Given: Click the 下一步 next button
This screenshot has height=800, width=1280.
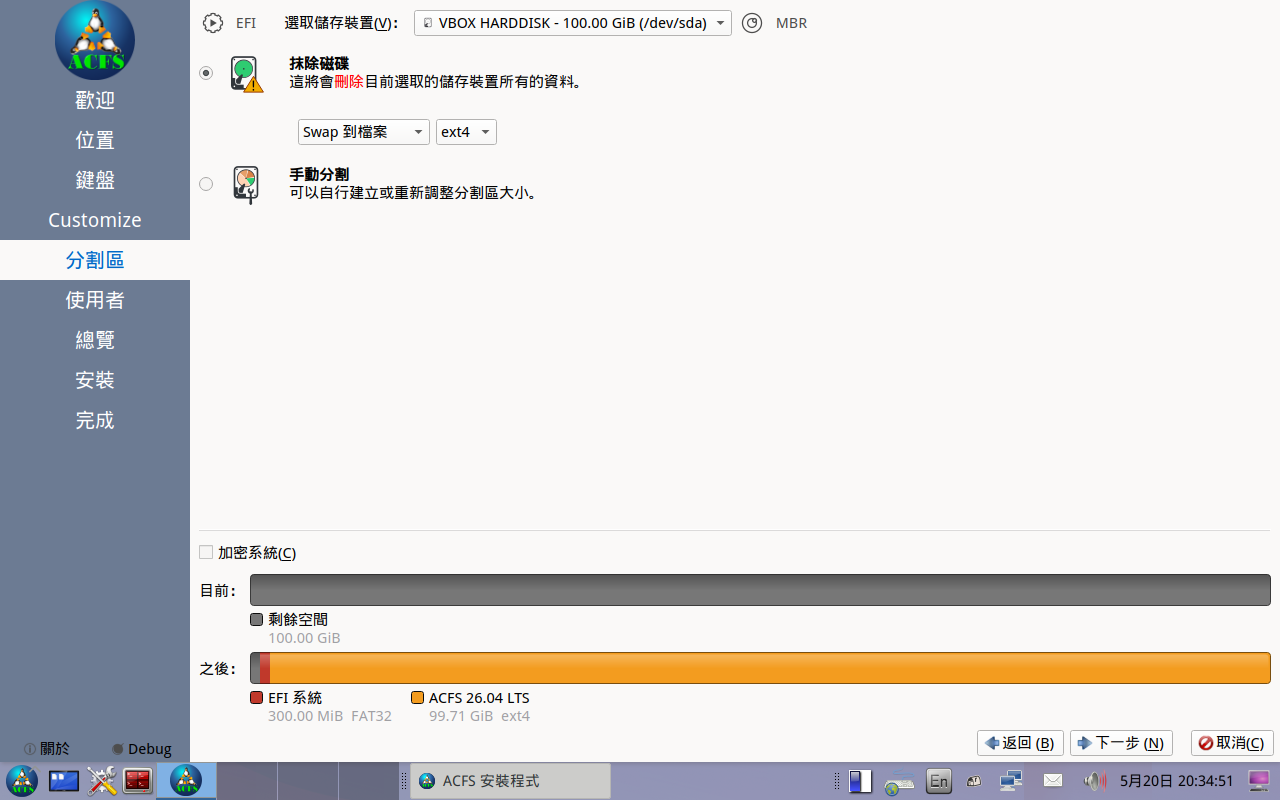Looking at the screenshot, I should tap(1121, 743).
